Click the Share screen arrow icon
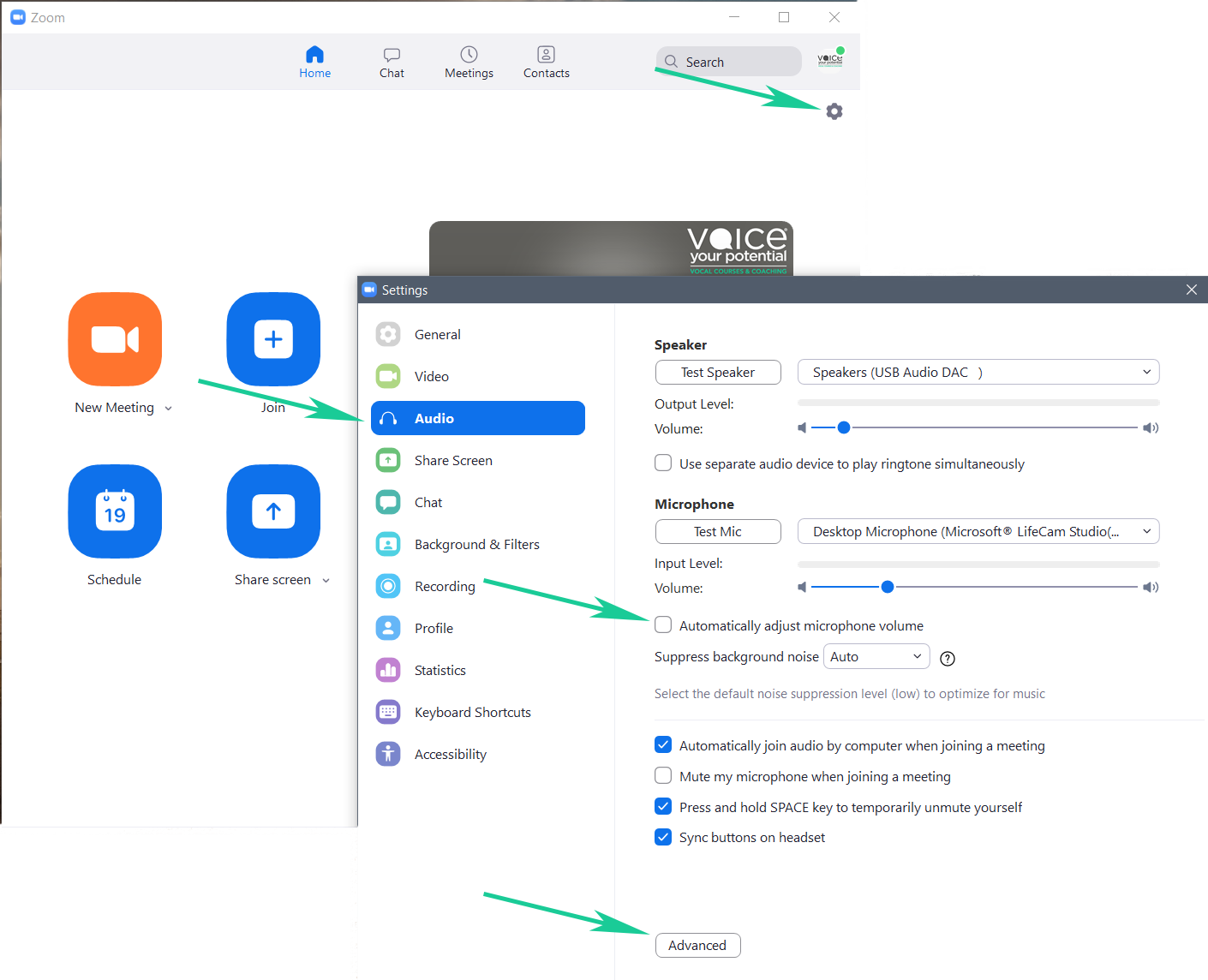The image size is (1208, 980). (x=273, y=511)
